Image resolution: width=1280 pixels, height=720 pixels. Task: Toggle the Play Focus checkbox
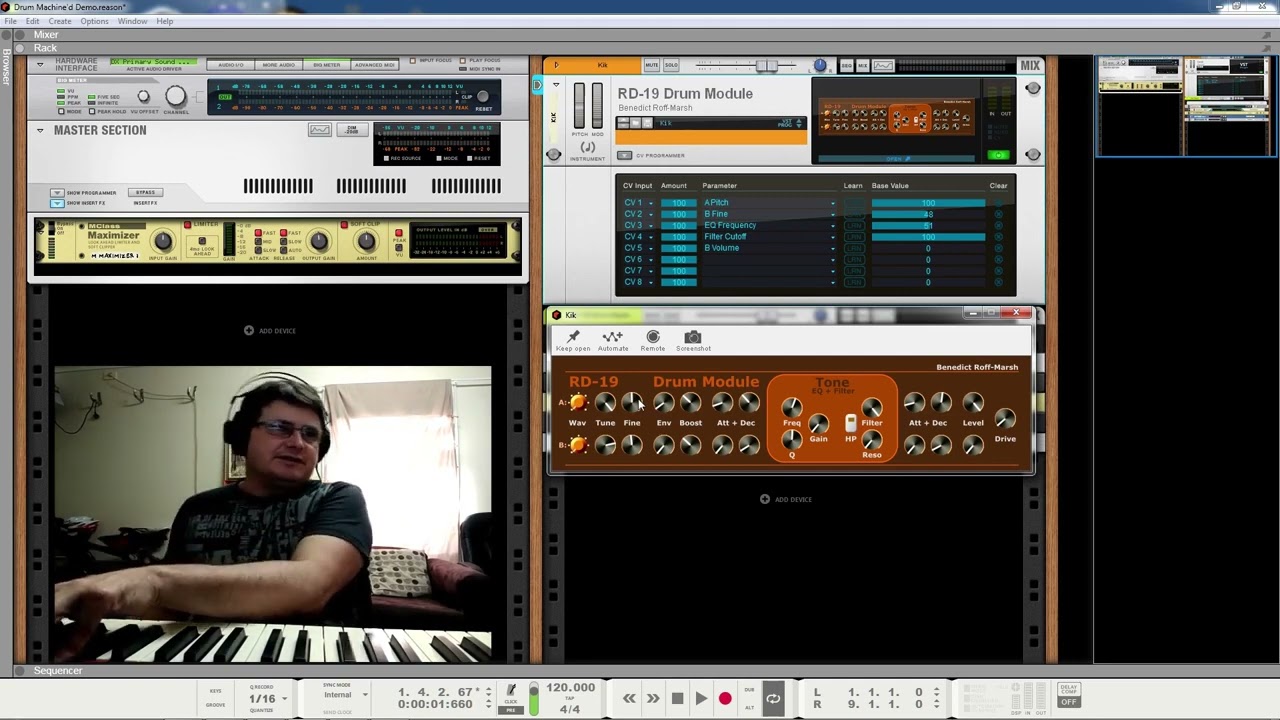tap(464, 61)
